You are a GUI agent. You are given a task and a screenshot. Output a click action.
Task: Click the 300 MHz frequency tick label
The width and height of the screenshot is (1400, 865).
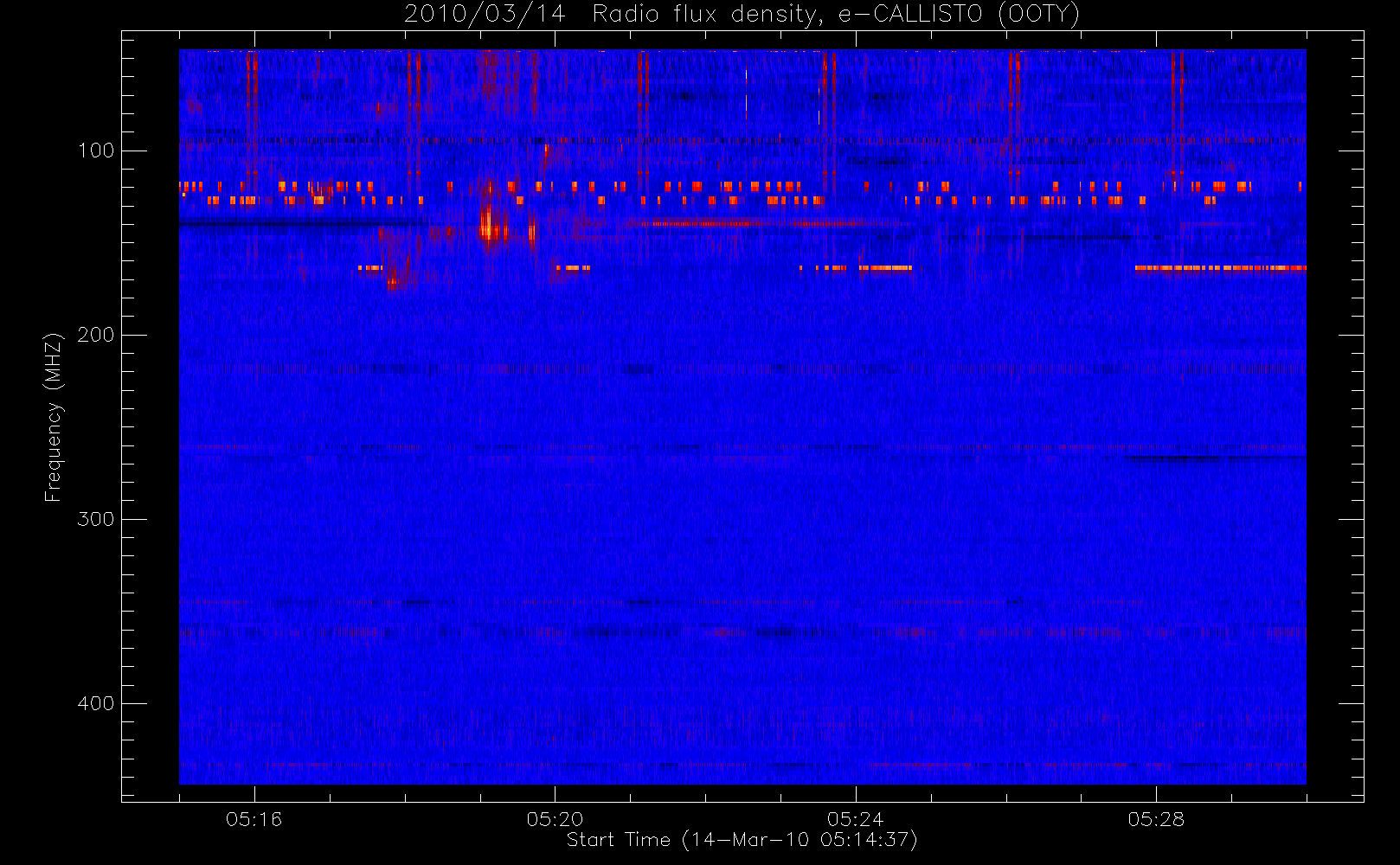pos(96,519)
